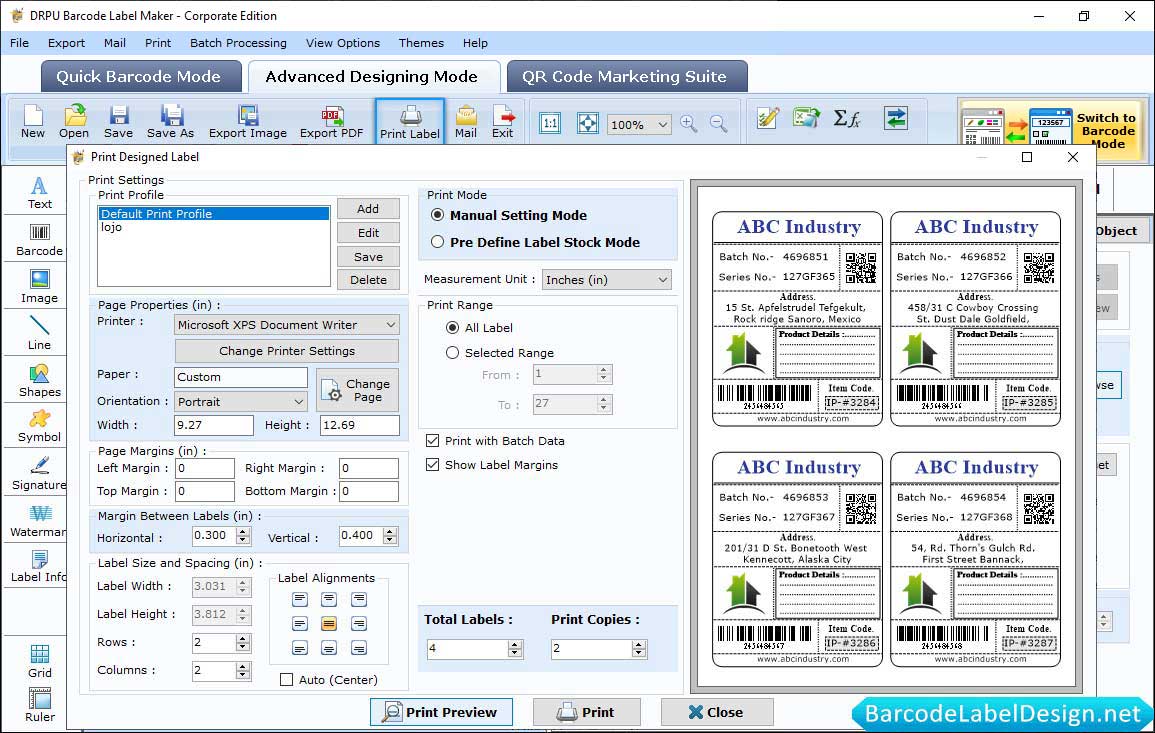Image resolution: width=1155 pixels, height=733 pixels.
Task: Select the Watermark tool in sidebar
Action: pos(39,521)
